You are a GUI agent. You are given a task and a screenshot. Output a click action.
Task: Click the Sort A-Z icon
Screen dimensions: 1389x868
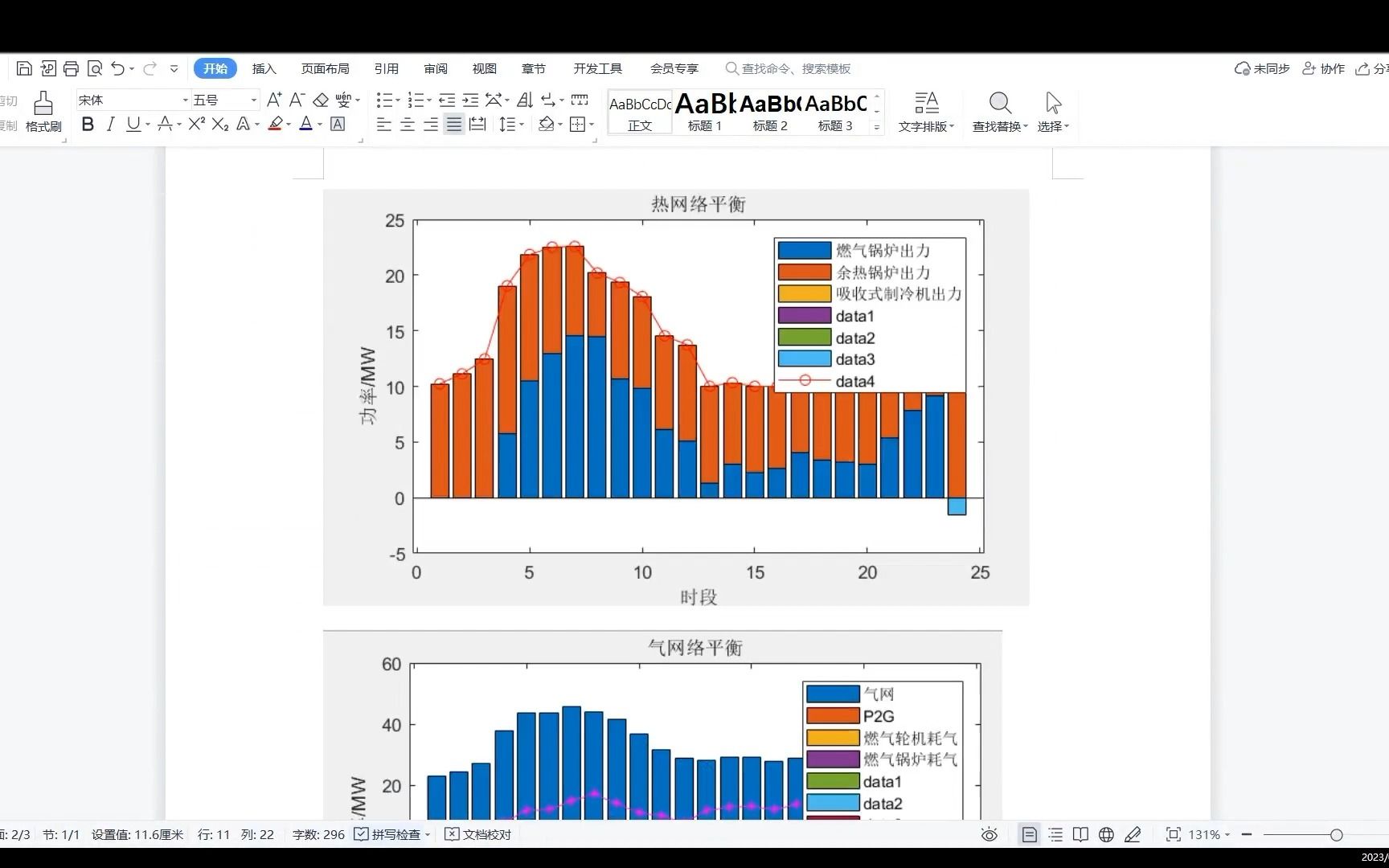pyautogui.click(x=525, y=100)
